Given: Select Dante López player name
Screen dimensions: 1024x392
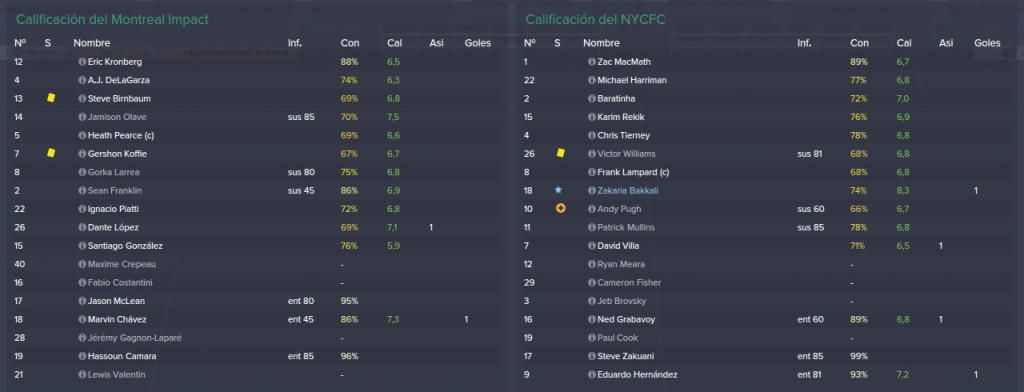Looking at the screenshot, I should coord(113,227).
